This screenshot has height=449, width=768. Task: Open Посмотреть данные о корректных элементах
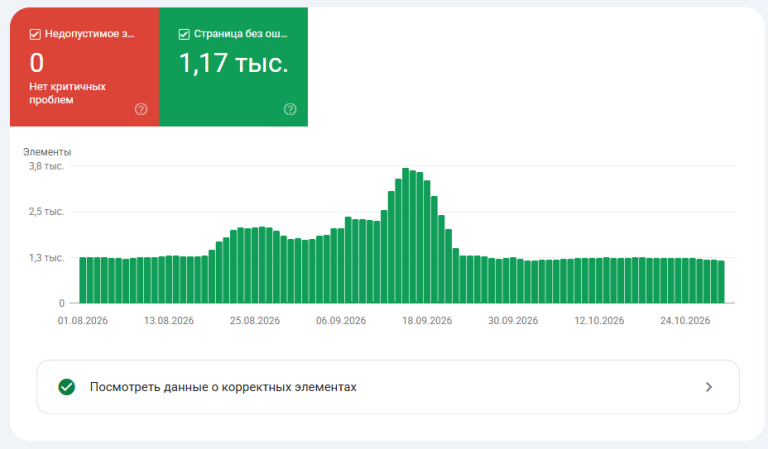pyautogui.click(x=387, y=387)
